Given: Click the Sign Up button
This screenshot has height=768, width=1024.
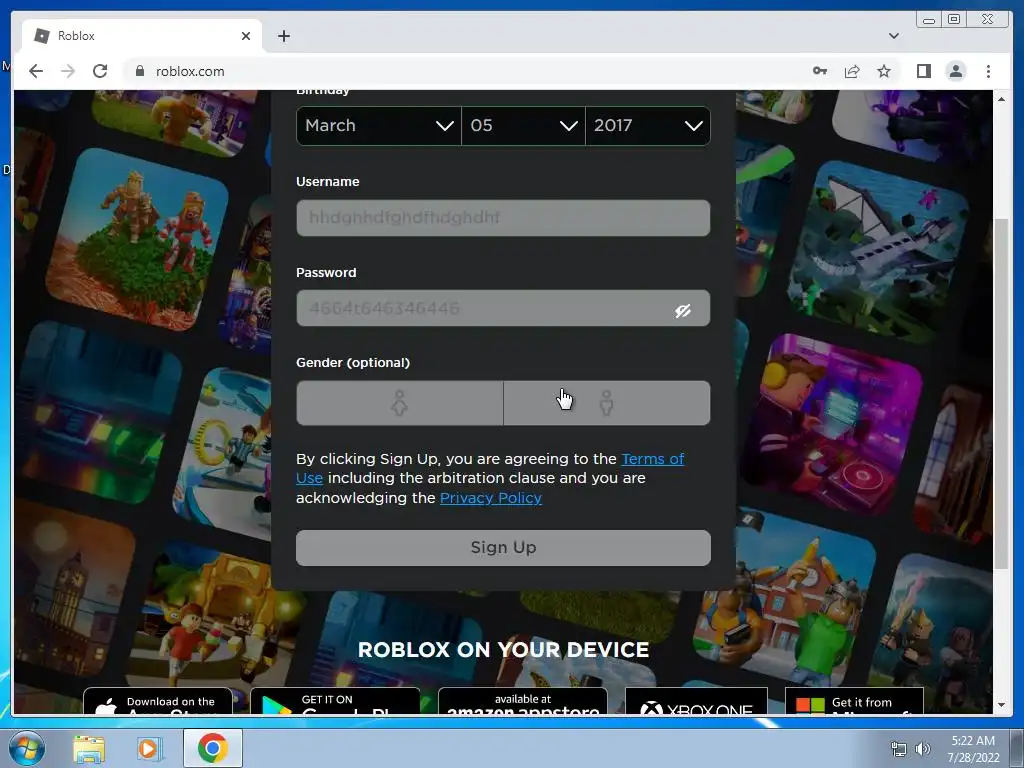Looking at the screenshot, I should tap(503, 547).
